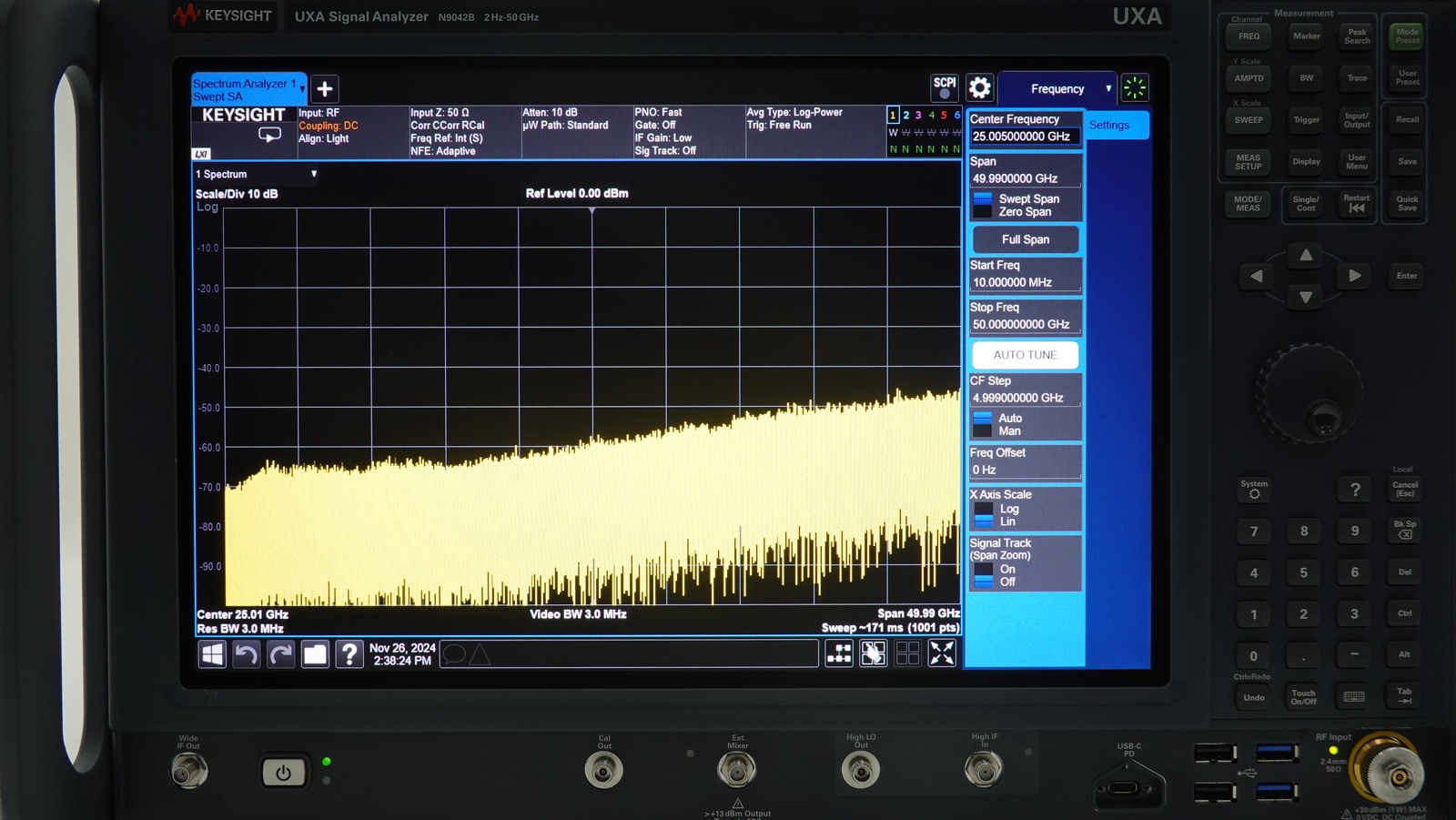Click the power standby button
The image size is (1456, 820).
pyautogui.click(x=283, y=773)
